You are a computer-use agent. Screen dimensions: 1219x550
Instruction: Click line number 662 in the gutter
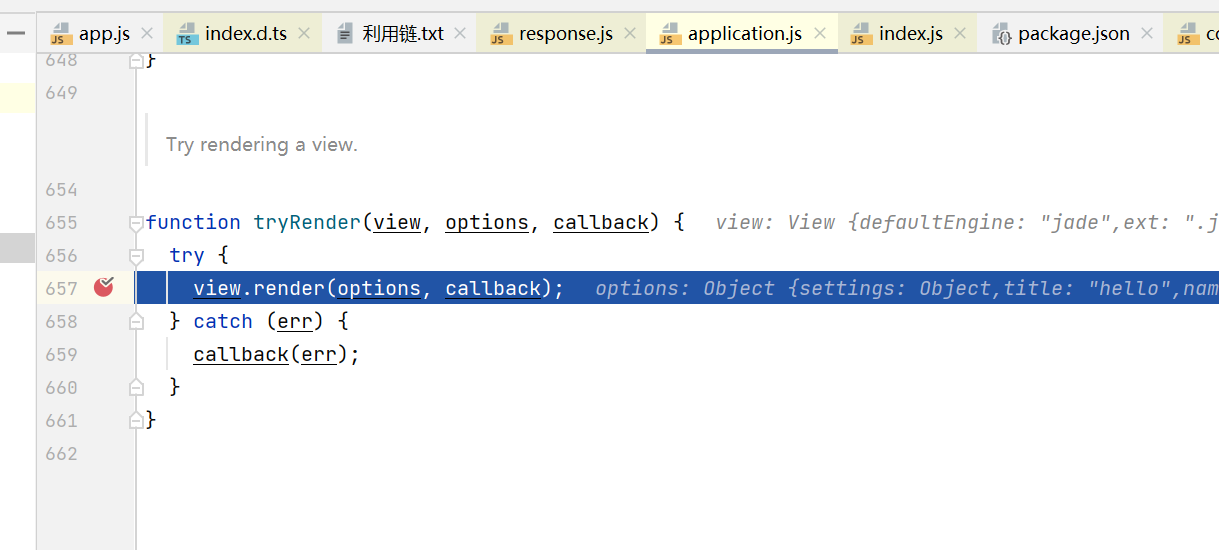[61, 453]
